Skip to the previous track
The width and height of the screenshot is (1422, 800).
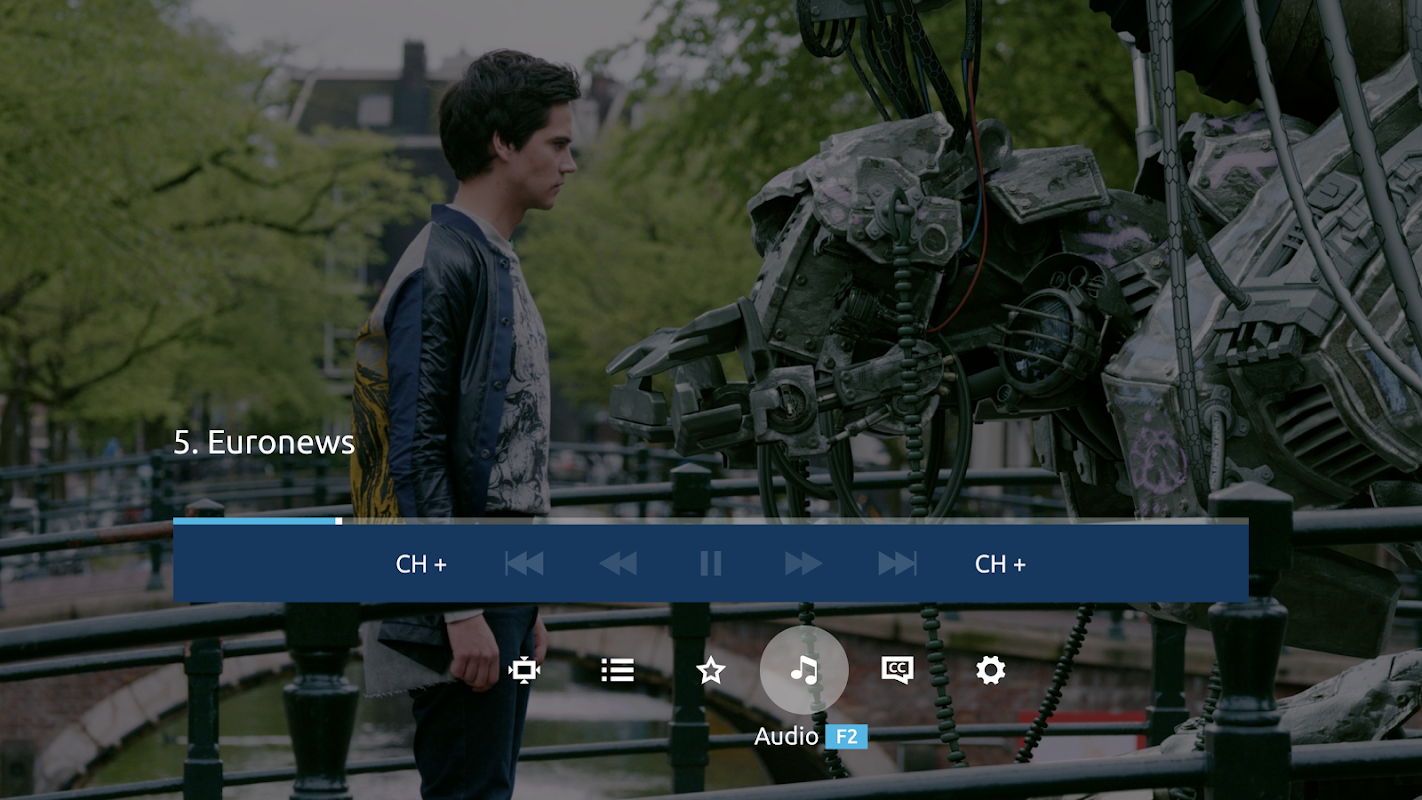[x=524, y=564]
